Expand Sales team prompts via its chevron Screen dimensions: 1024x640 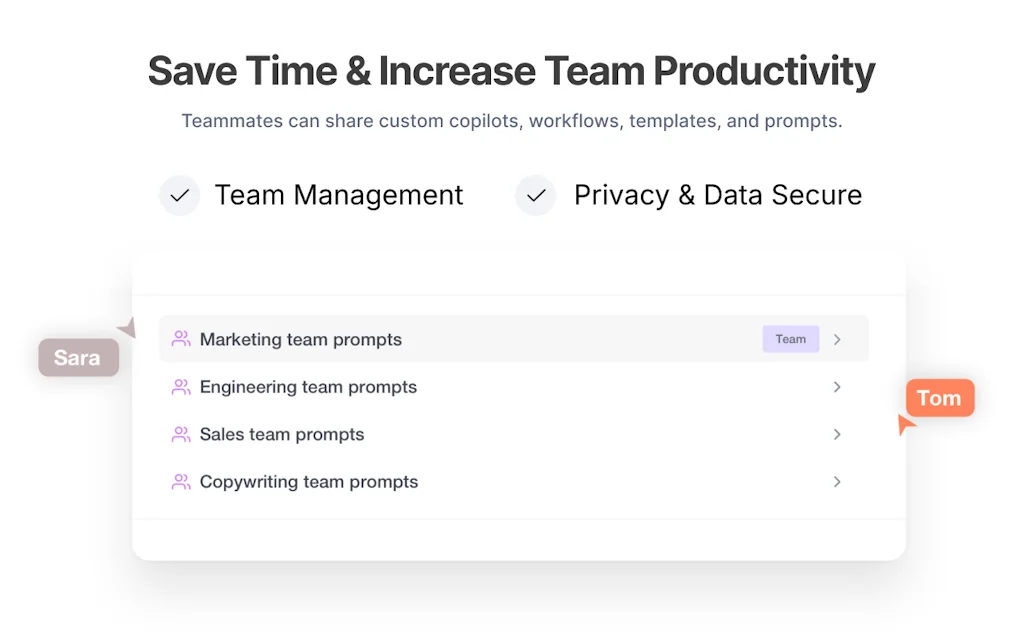click(837, 434)
